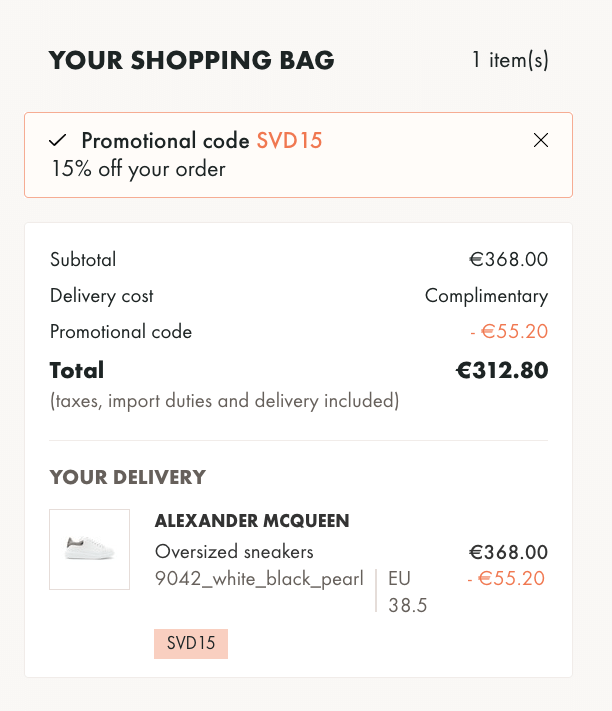This screenshot has width=612, height=711.
Task: Click the promotional discount - €55.20 in summary
Action: point(509,331)
